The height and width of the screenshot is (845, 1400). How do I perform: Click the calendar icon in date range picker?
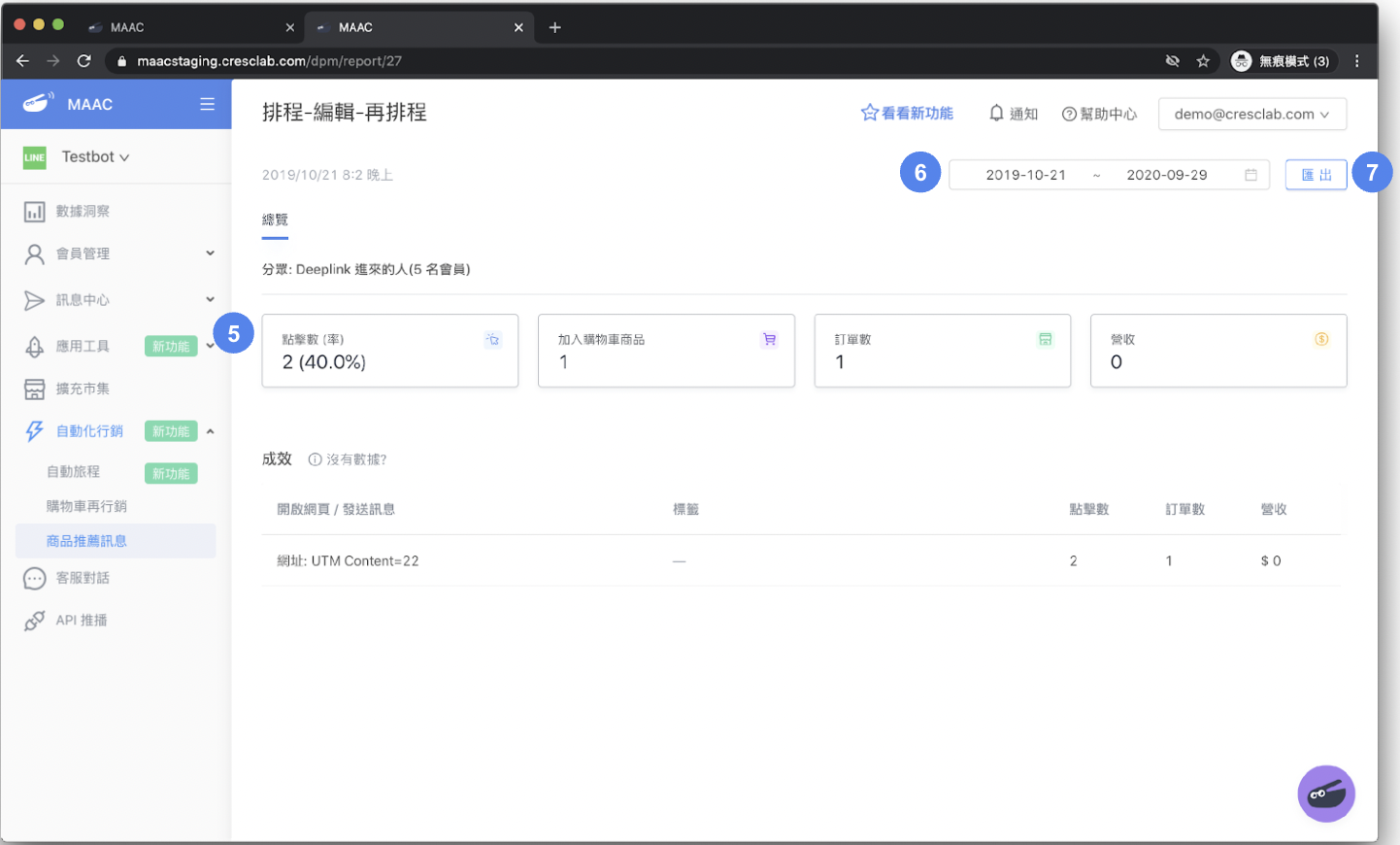[x=1250, y=175]
